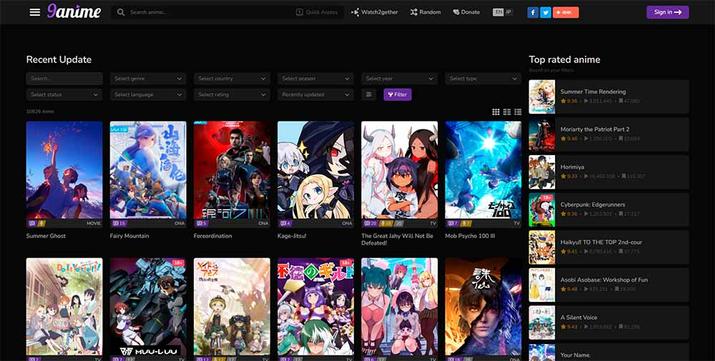
Task: Expand the Select rating dropdown
Action: [x=232, y=94]
